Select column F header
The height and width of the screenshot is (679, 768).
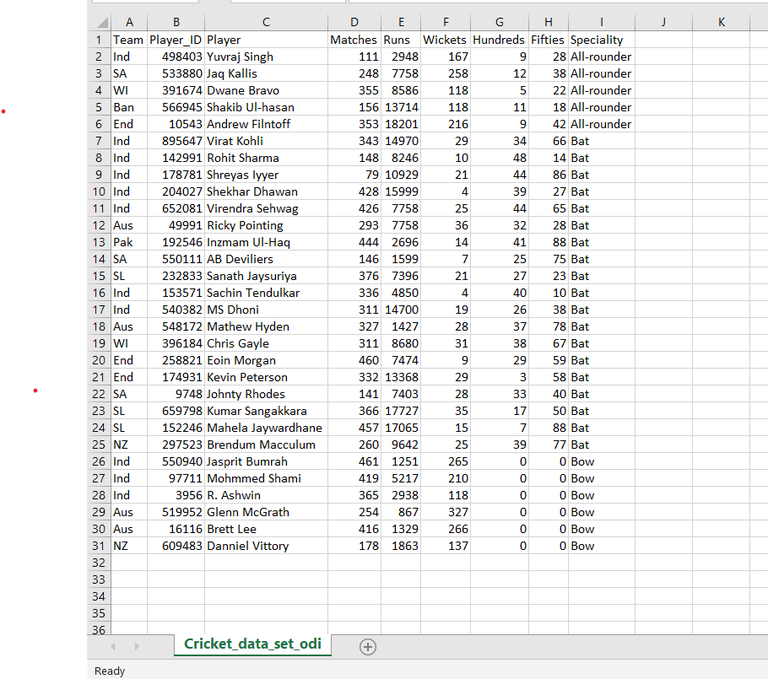[x=445, y=22]
